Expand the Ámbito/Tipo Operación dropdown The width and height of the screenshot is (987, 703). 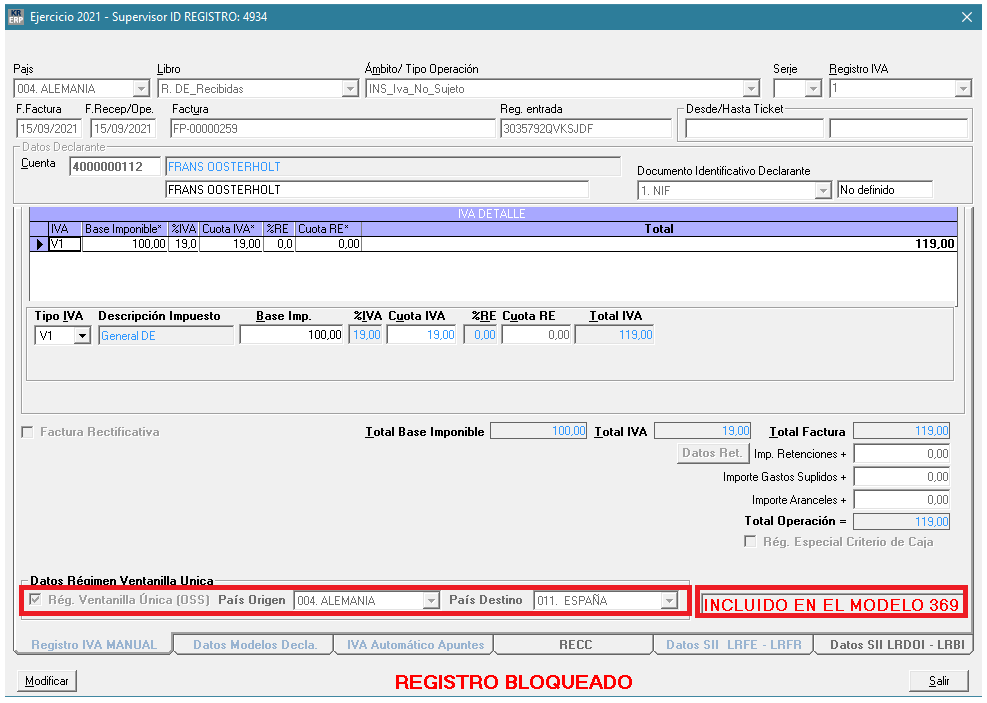click(x=751, y=89)
